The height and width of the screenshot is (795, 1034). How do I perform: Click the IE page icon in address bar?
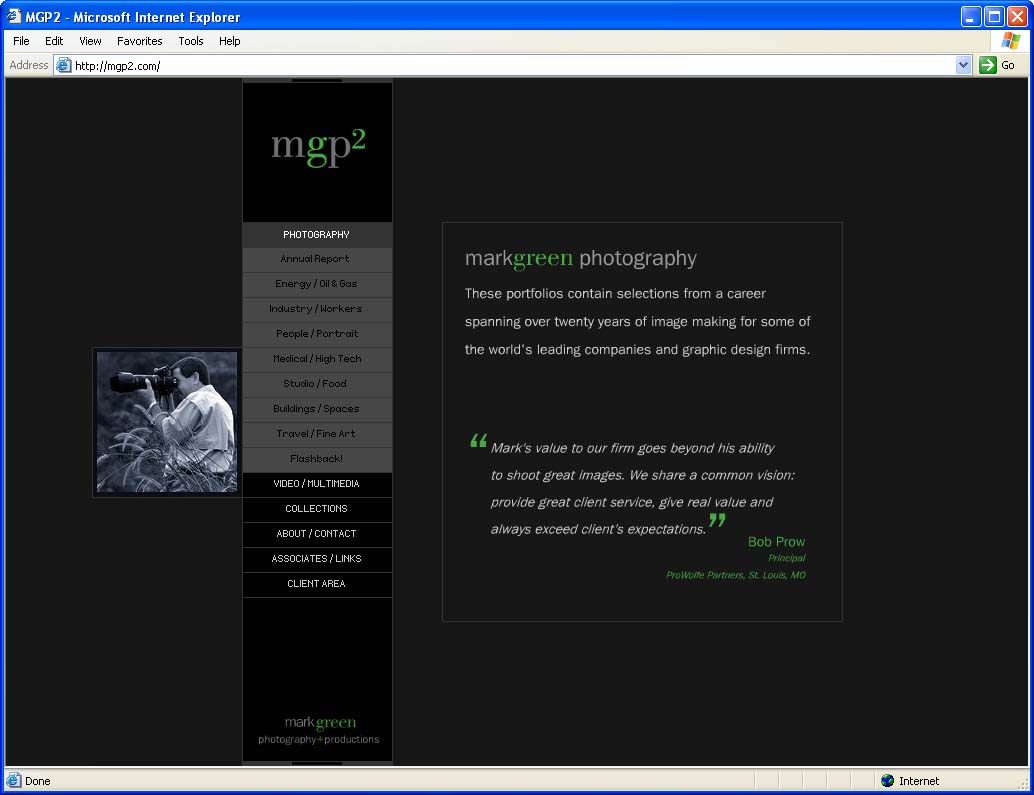(x=64, y=65)
